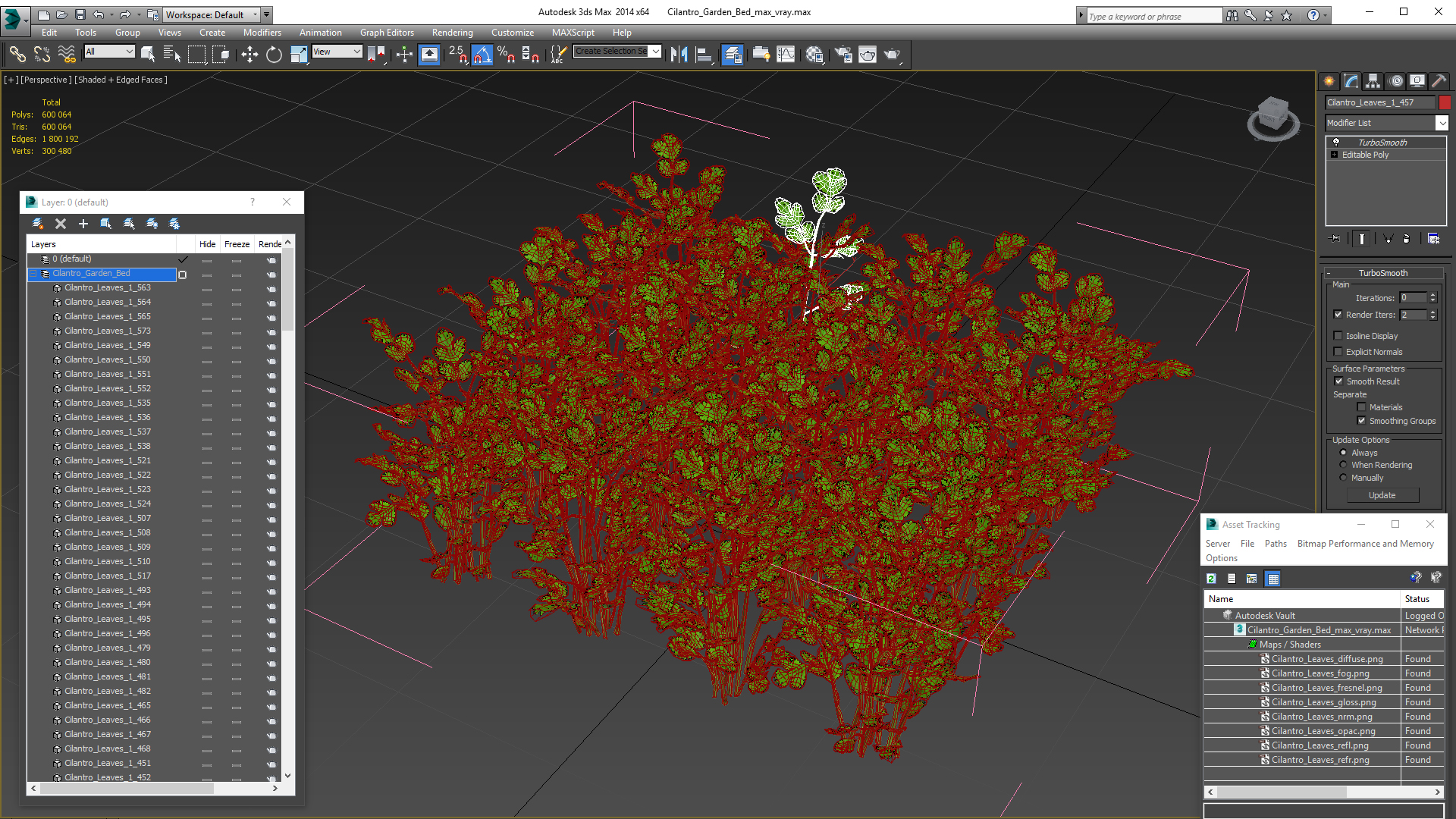Viewport: 1456px width, 819px height.
Task: Open the Paths menu in Asset Tracking
Action: 1275,544
